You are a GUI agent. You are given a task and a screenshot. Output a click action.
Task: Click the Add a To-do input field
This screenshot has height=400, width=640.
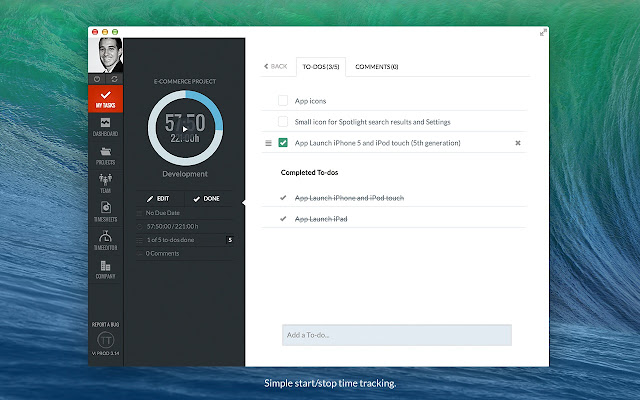[397, 335]
